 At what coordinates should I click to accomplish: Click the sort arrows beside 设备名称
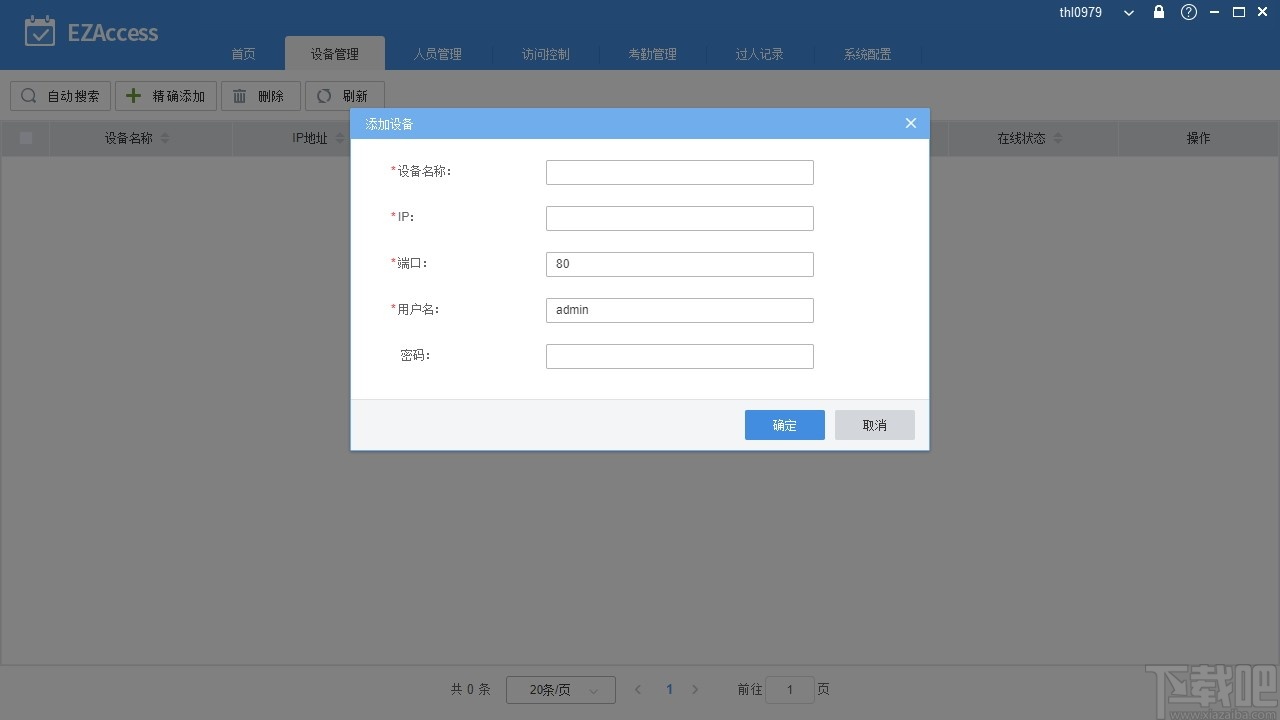point(162,138)
